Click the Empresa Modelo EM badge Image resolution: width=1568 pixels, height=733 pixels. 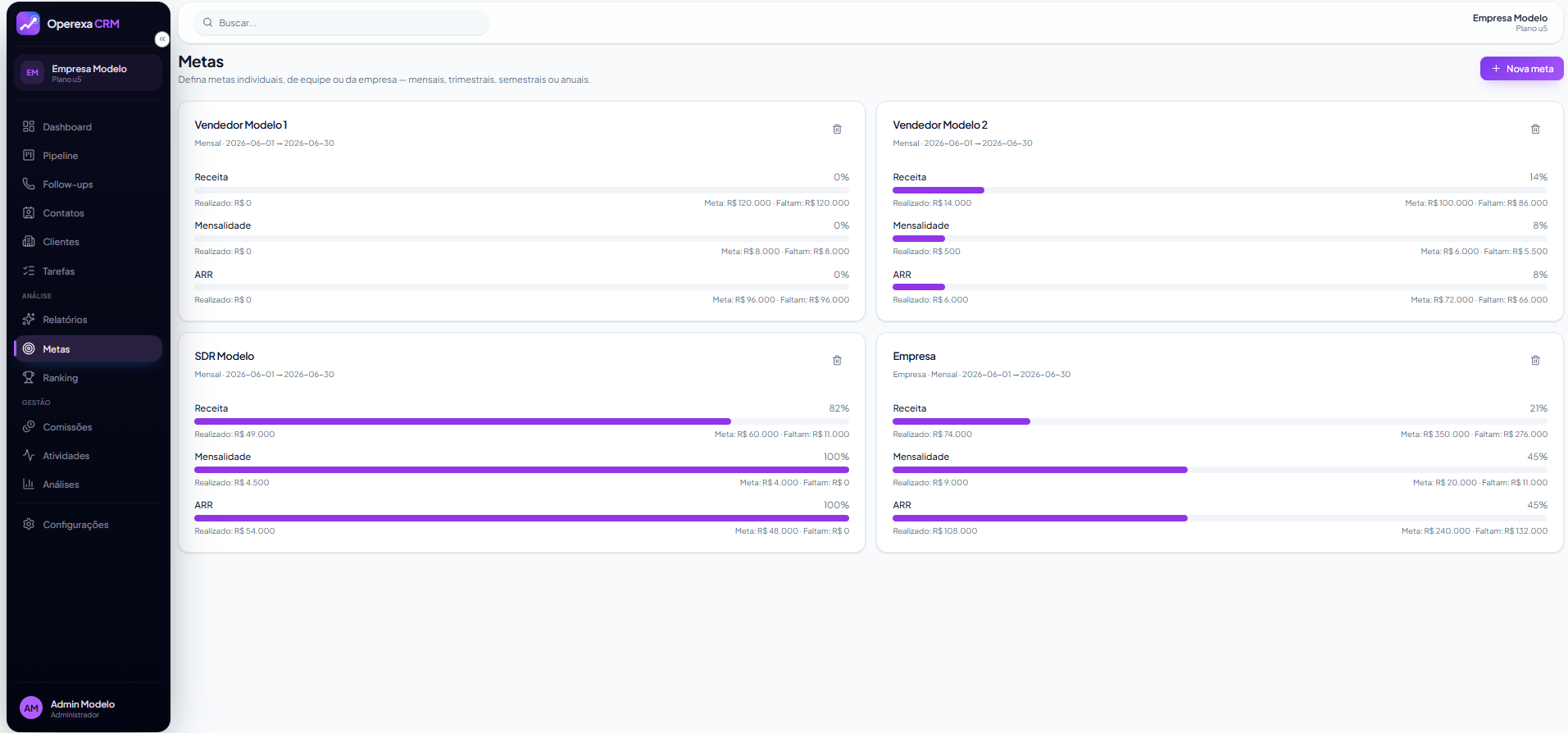[x=32, y=73]
